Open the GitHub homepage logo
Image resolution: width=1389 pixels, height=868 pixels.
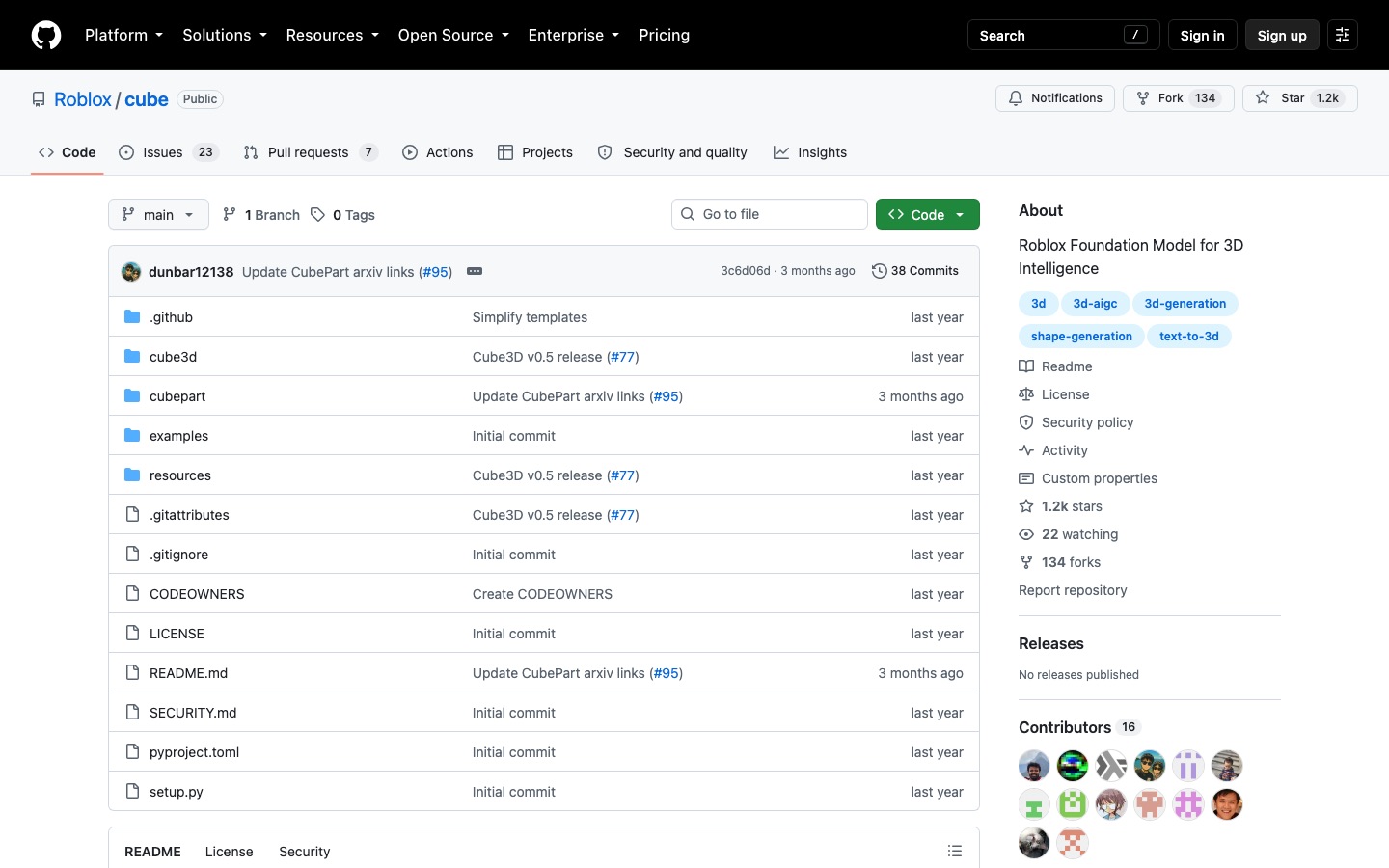click(46, 35)
